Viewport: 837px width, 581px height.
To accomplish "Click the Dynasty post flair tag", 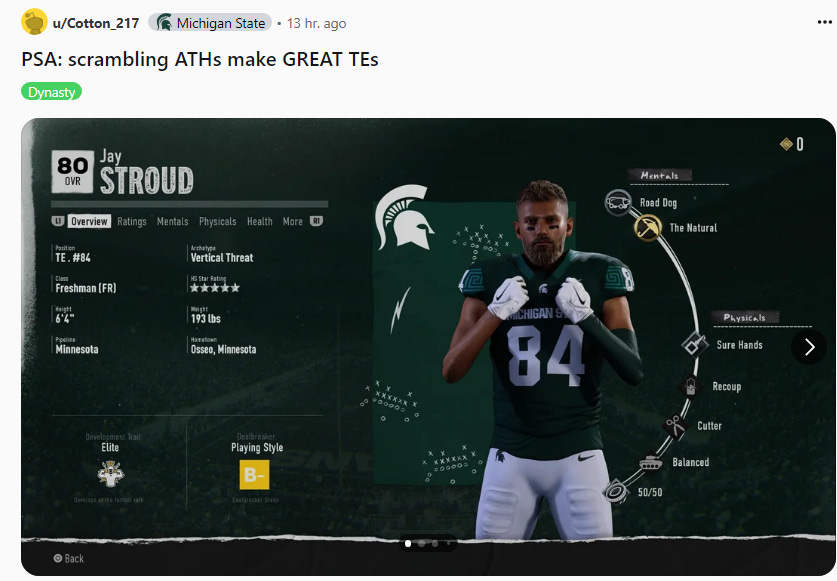I will pyautogui.click(x=51, y=92).
